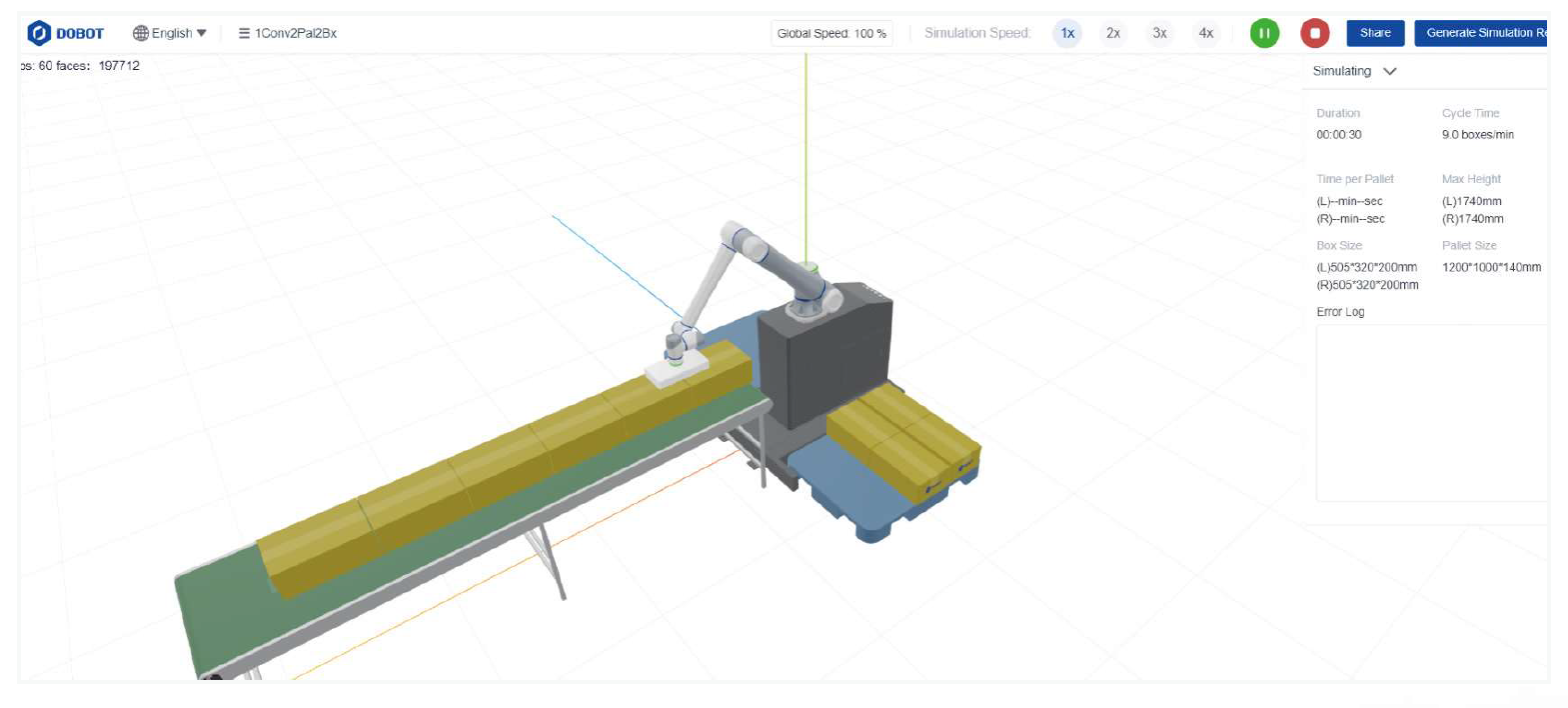1568x708 pixels.
Task: Click the Share button
Action: [x=1375, y=33]
